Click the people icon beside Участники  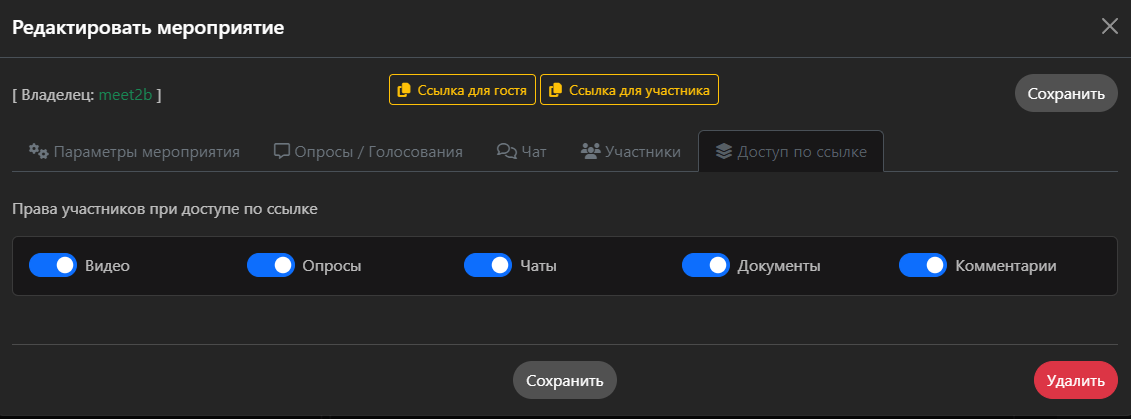590,151
